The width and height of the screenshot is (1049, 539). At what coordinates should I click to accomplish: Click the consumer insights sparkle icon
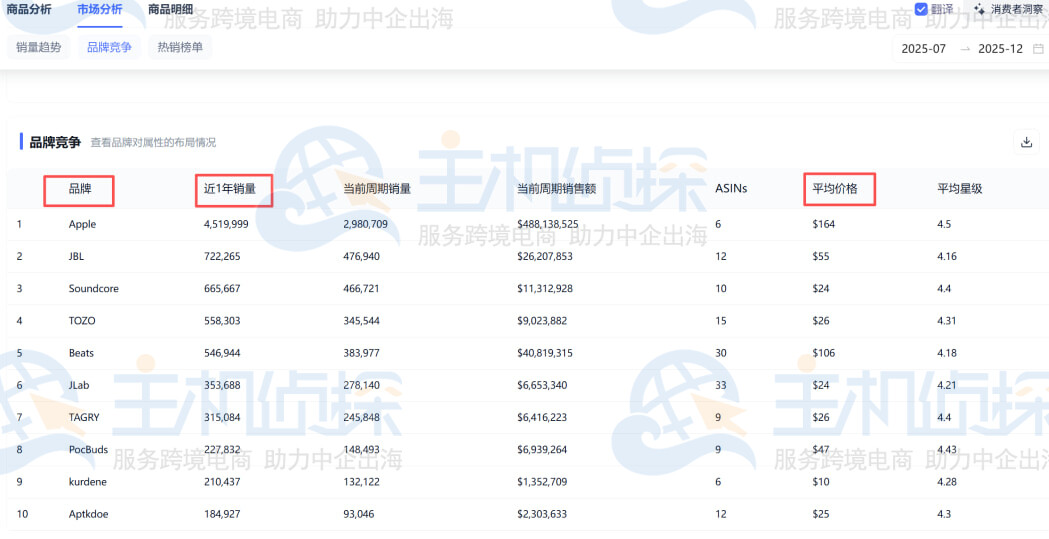coord(979,9)
